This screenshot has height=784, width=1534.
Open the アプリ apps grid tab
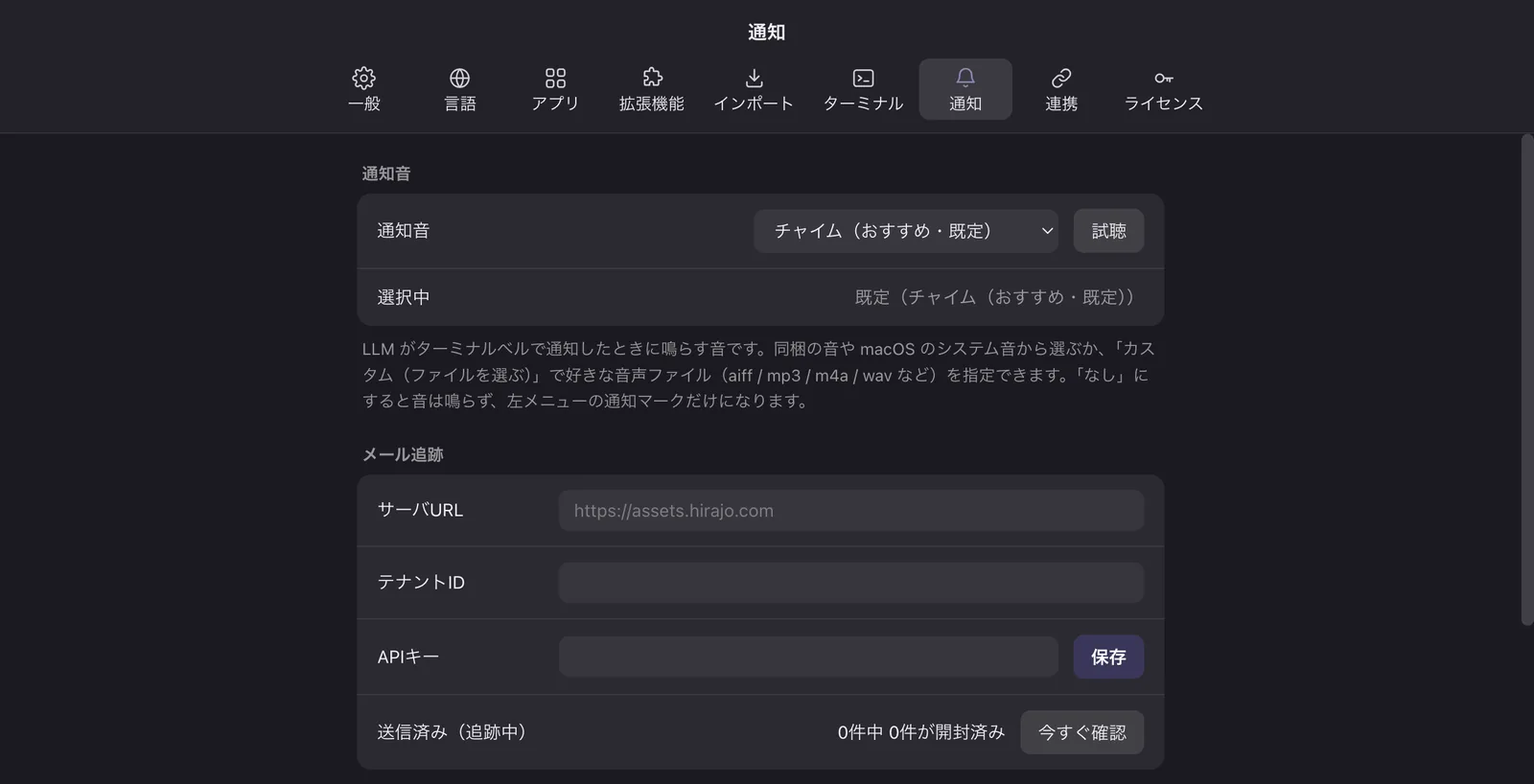point(555,89)
